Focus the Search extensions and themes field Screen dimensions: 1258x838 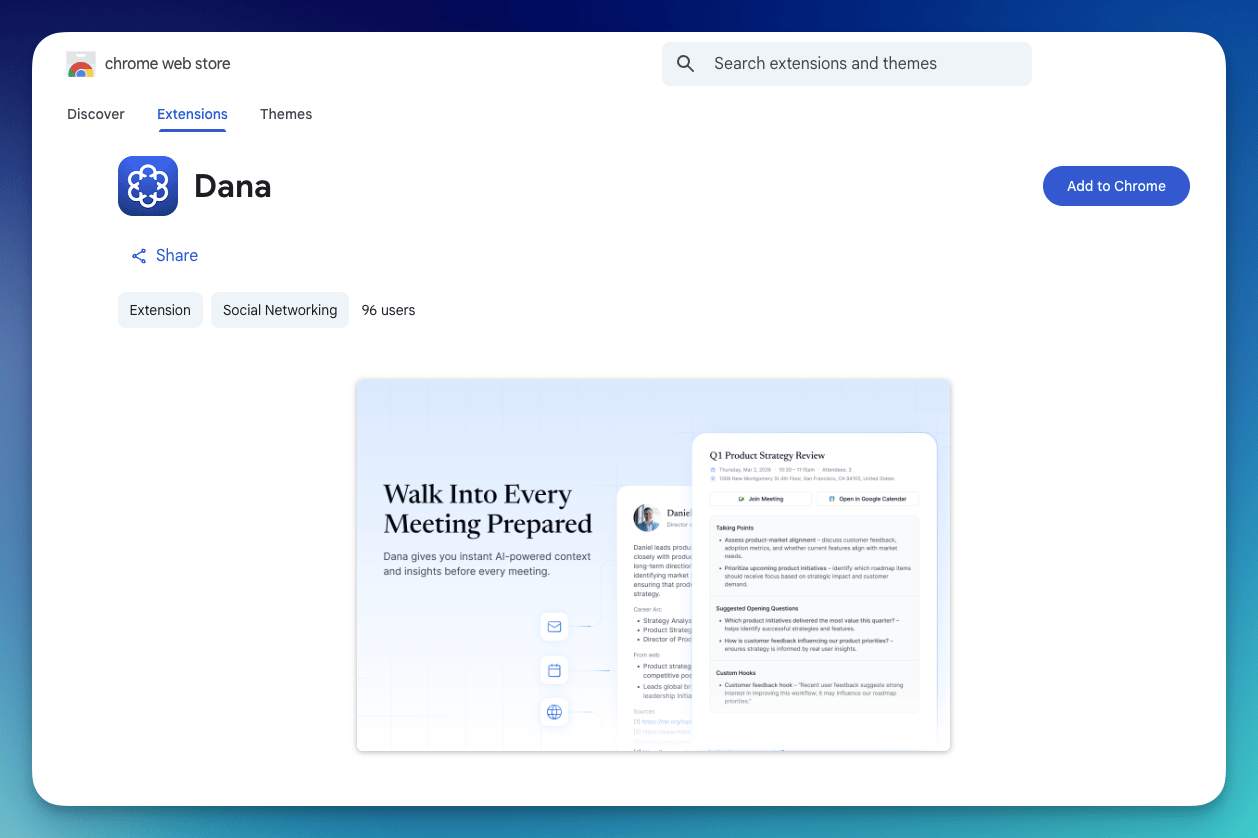(x=847, y=64)
